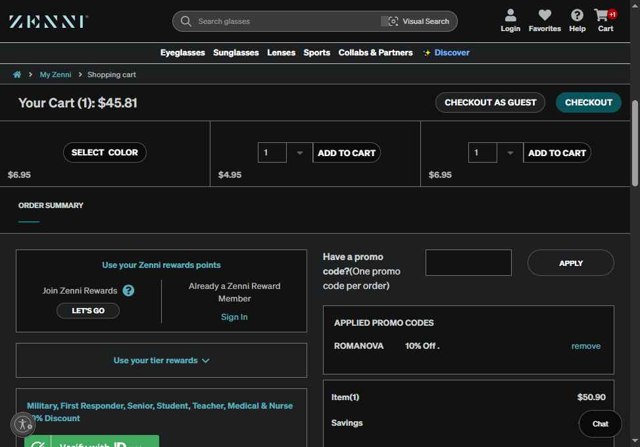Add the right-hand $6.95 item to cart
The image size is (640, 447).
click(557, 153)
